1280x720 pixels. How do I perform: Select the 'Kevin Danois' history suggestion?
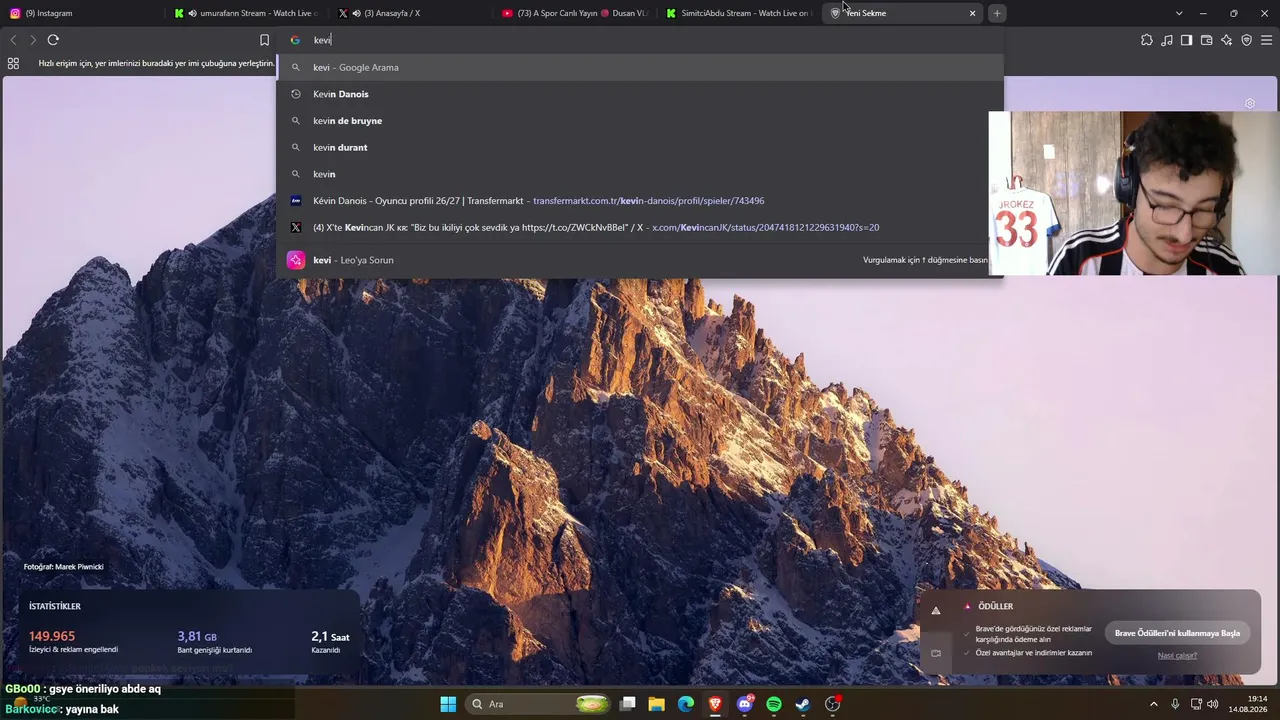point(640,94)
